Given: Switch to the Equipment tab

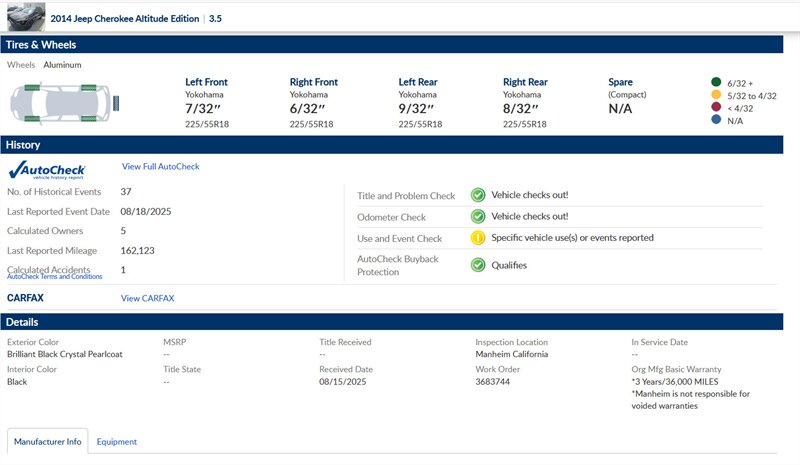Looking at the screenshot, I should pos(117,441).
